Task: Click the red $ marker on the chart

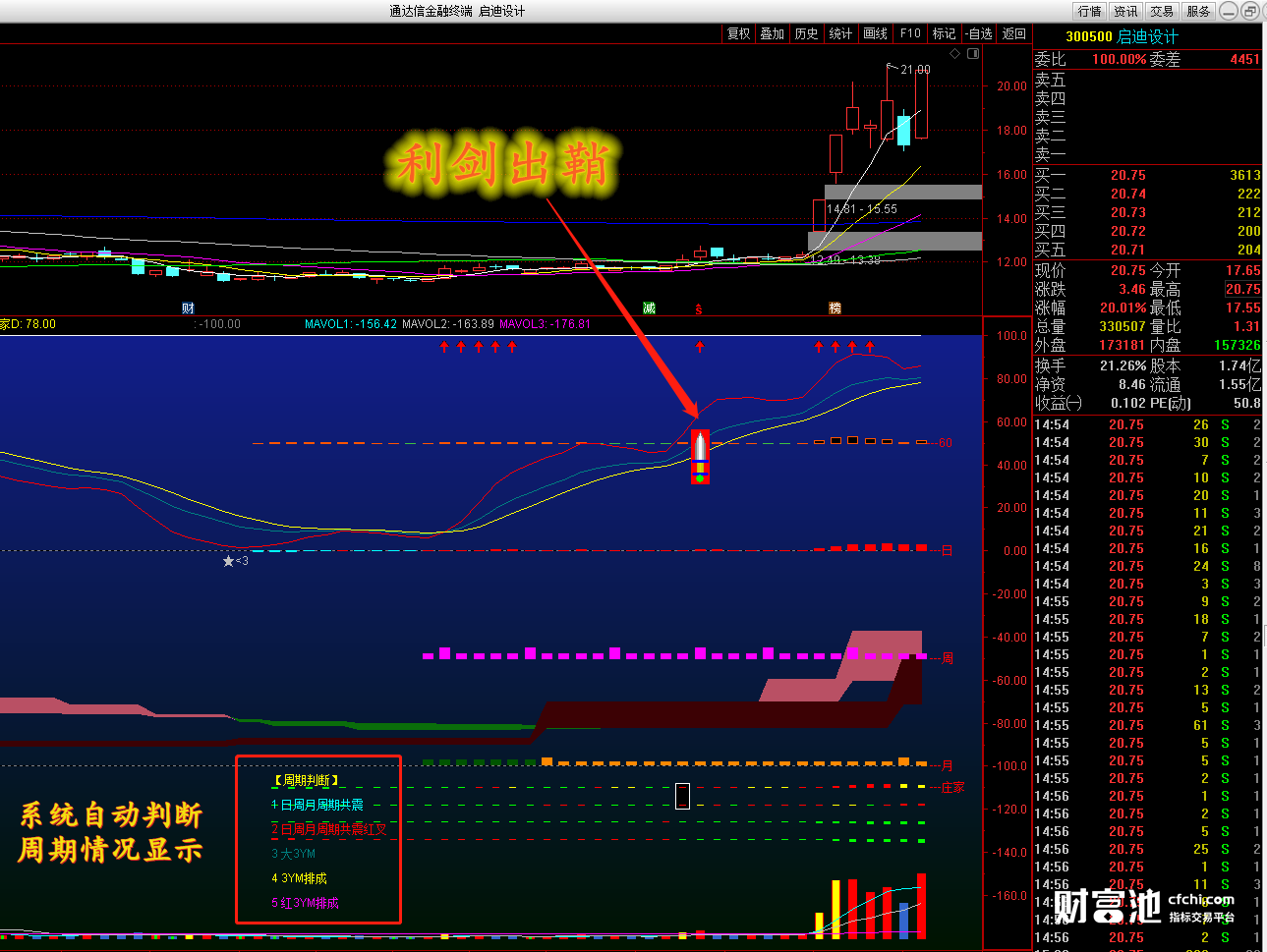Action: (x=699, y=309)
